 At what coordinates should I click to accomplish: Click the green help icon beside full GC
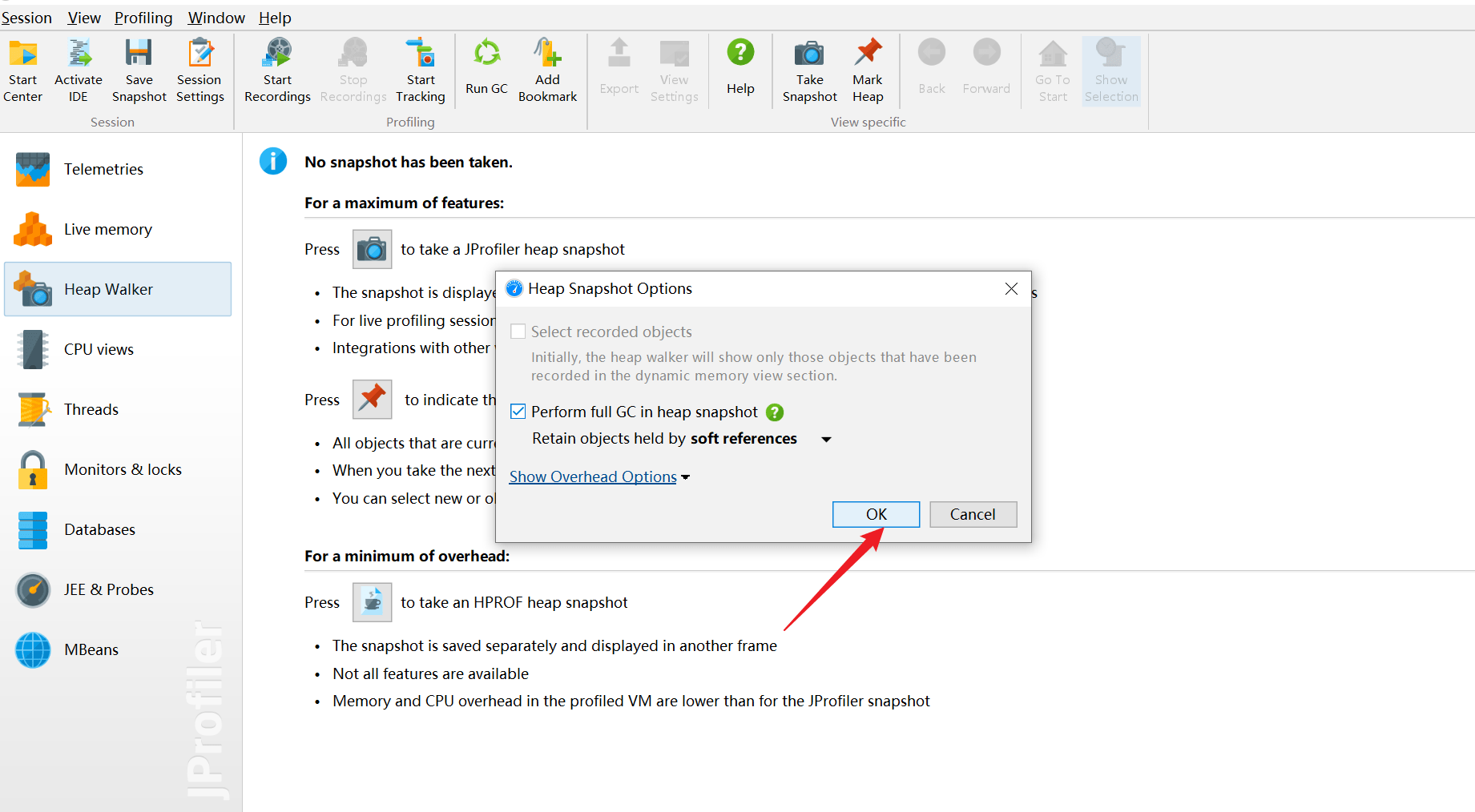point(775,412)
